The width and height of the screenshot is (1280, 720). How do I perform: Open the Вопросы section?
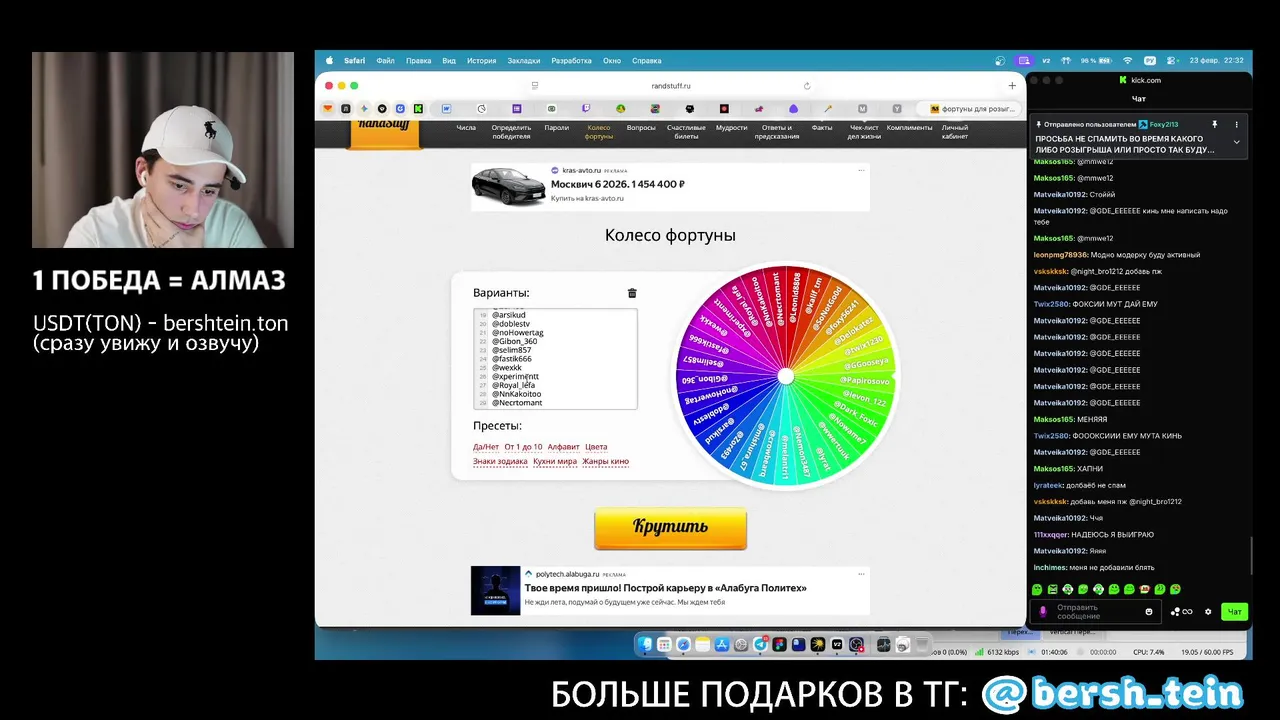point(641,128)
